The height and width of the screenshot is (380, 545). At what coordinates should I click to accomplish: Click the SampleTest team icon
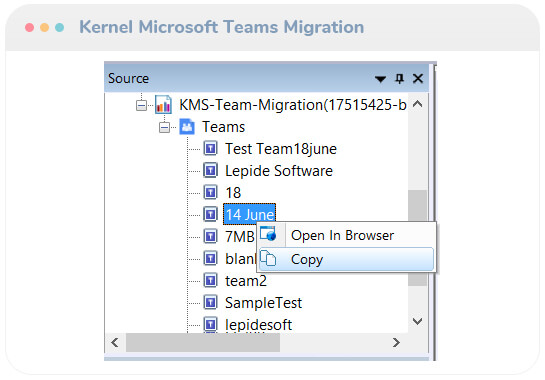[210, 302]
